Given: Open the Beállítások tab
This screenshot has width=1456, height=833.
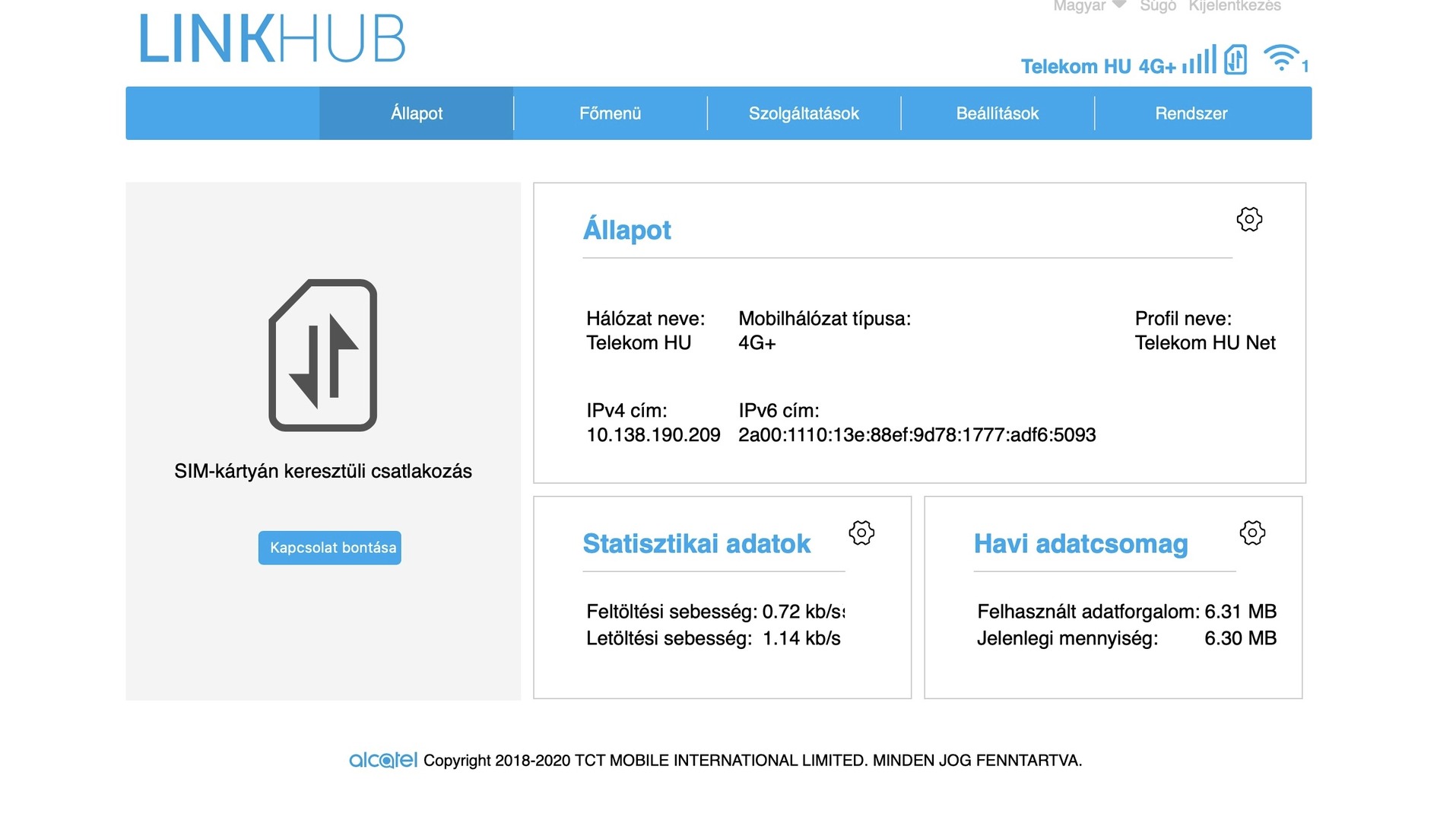Looking at the screenshot, I should click(998, 113).
